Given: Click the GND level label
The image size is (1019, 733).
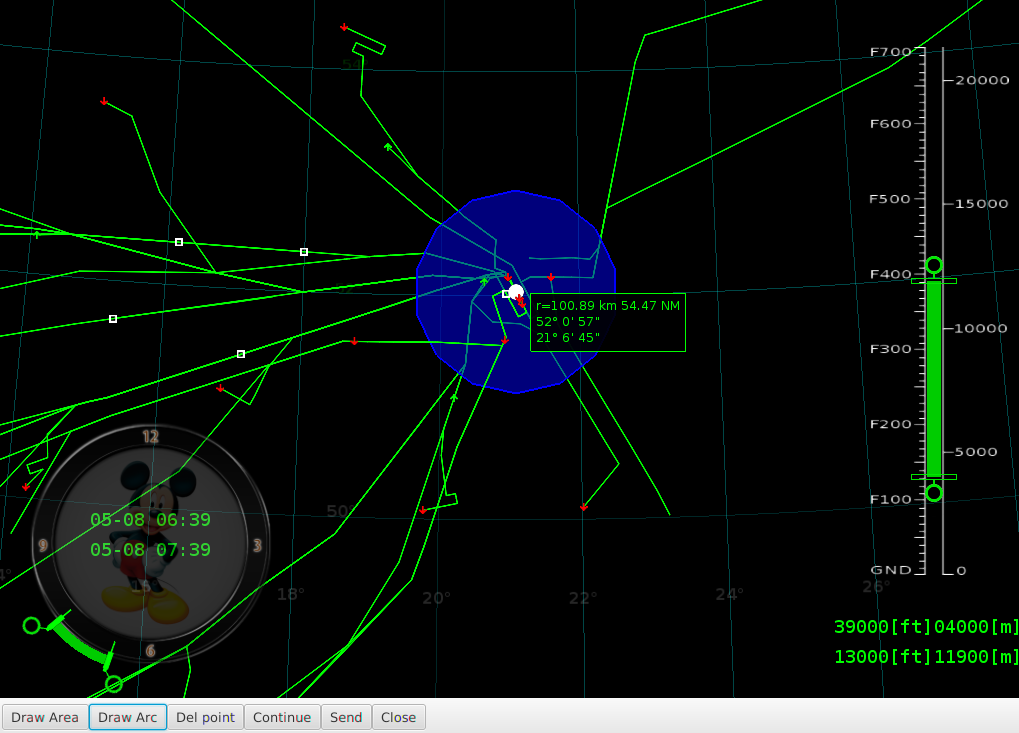Looking at the screenshot, I should (x=891, y=570).
